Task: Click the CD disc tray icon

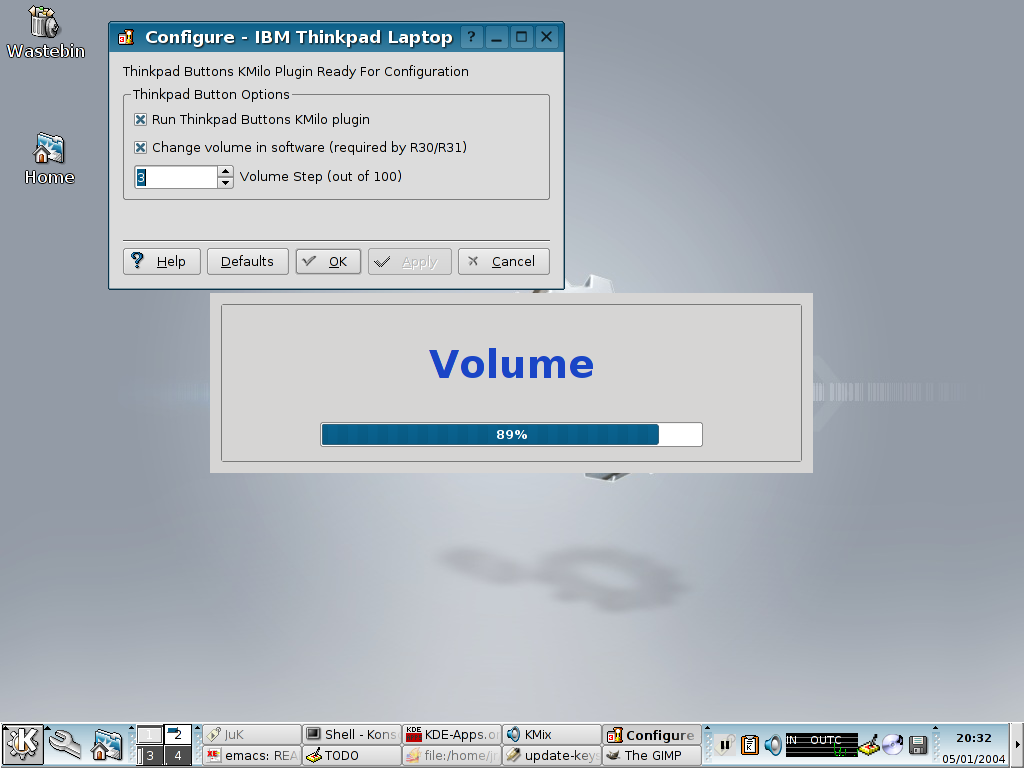Action: click(x=893, y=744)
